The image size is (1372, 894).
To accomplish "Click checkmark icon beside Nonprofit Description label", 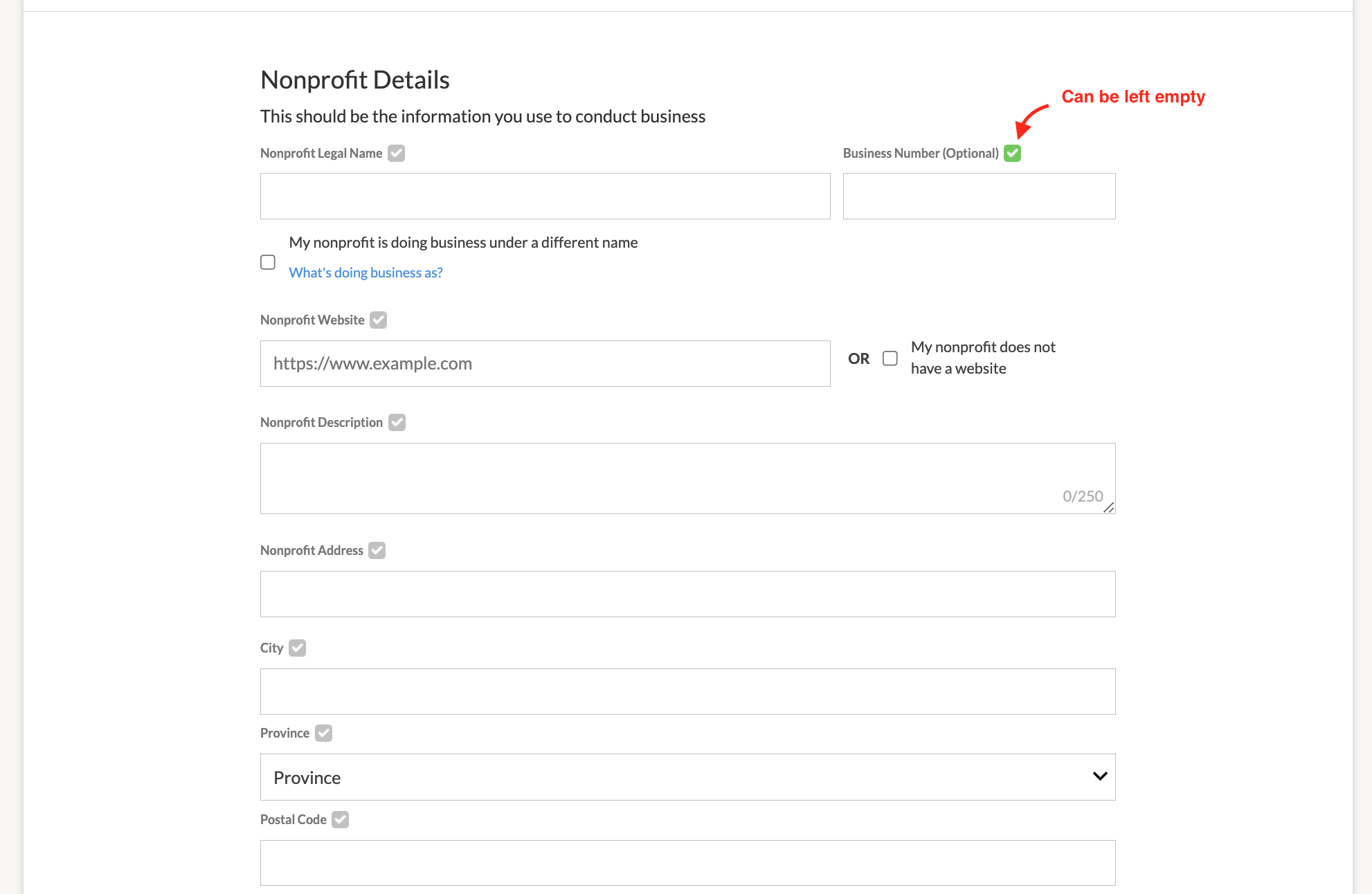I will (x=397, y=422).
